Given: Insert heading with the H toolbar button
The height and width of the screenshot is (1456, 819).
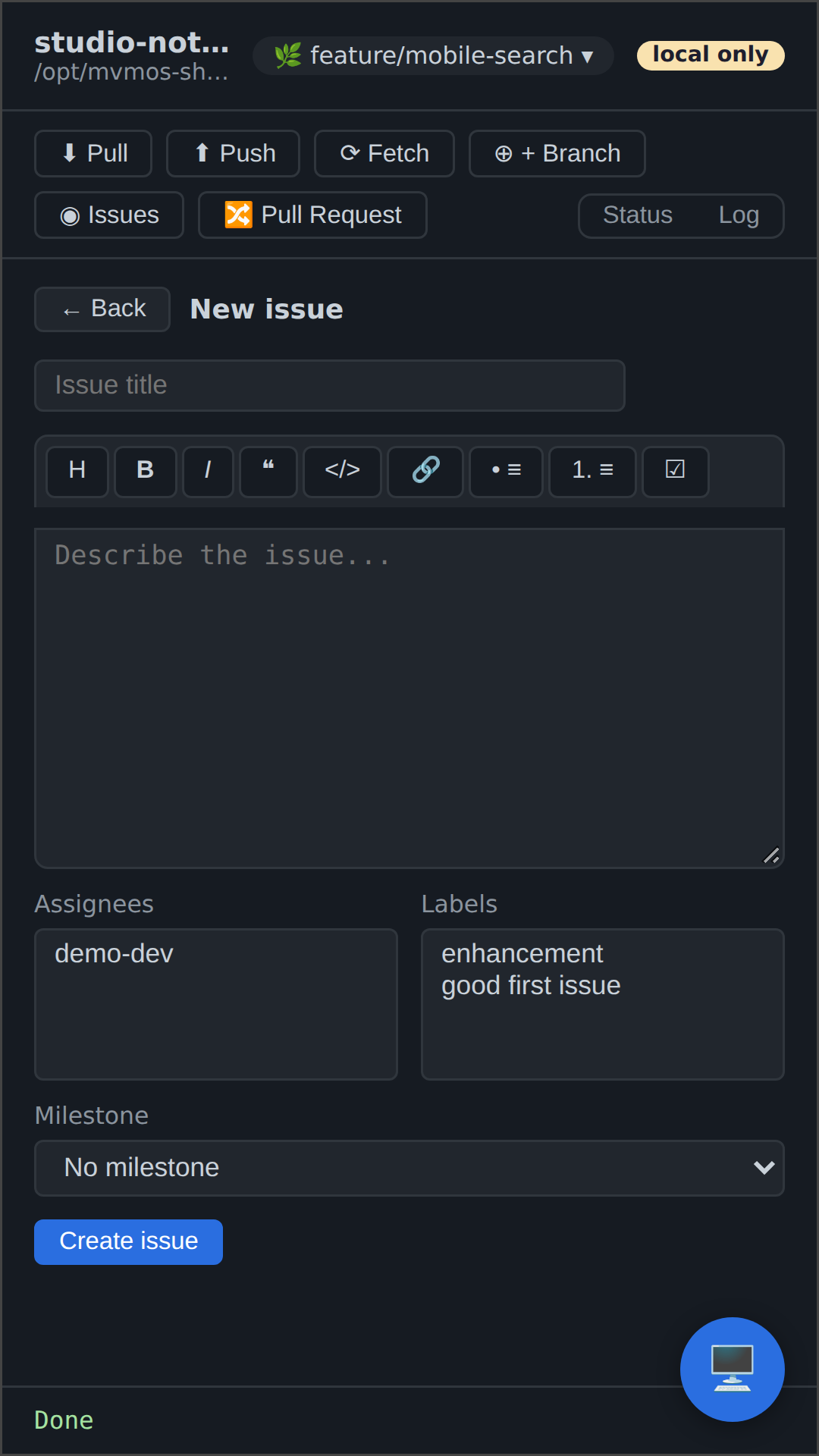Looking at the screenshot, I should pyautogui.click(x=77, y=472).
